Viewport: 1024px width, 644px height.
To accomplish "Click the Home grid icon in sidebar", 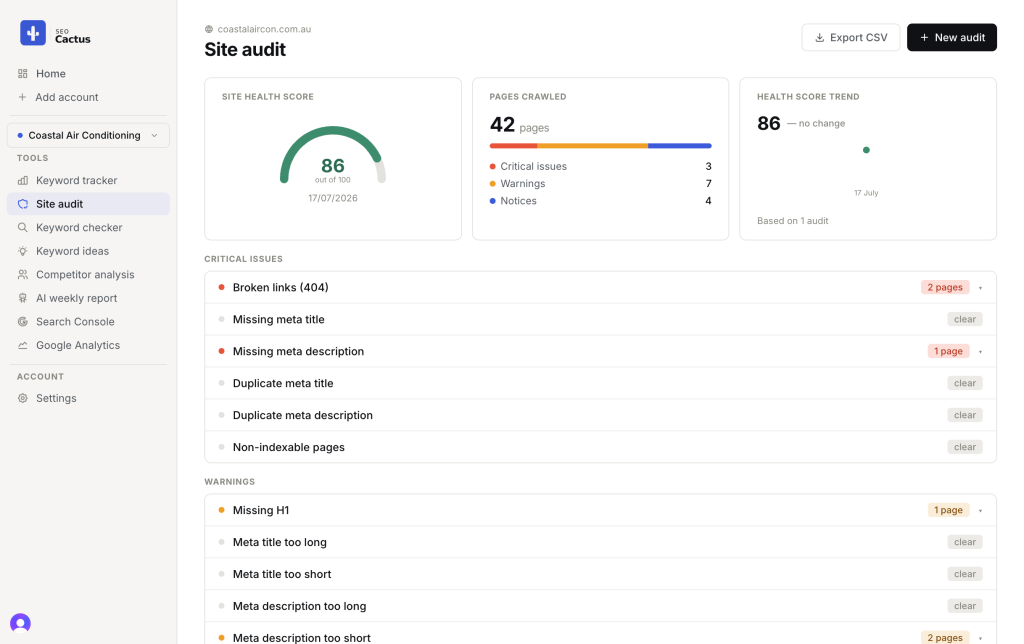I will tap(23, 74).
